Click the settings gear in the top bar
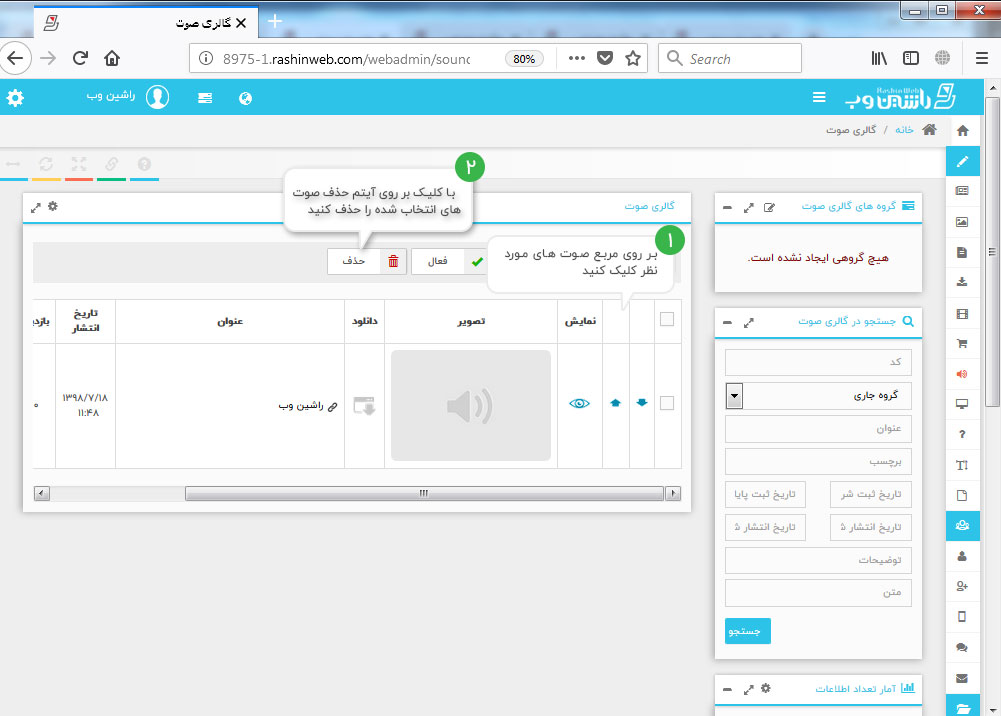 pos(15,98)
